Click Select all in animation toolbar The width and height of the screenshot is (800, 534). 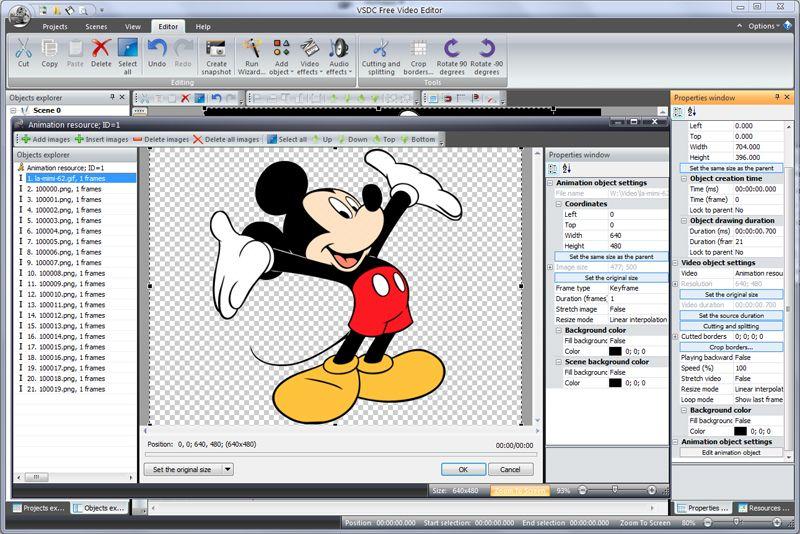click(x=287, y=139)
